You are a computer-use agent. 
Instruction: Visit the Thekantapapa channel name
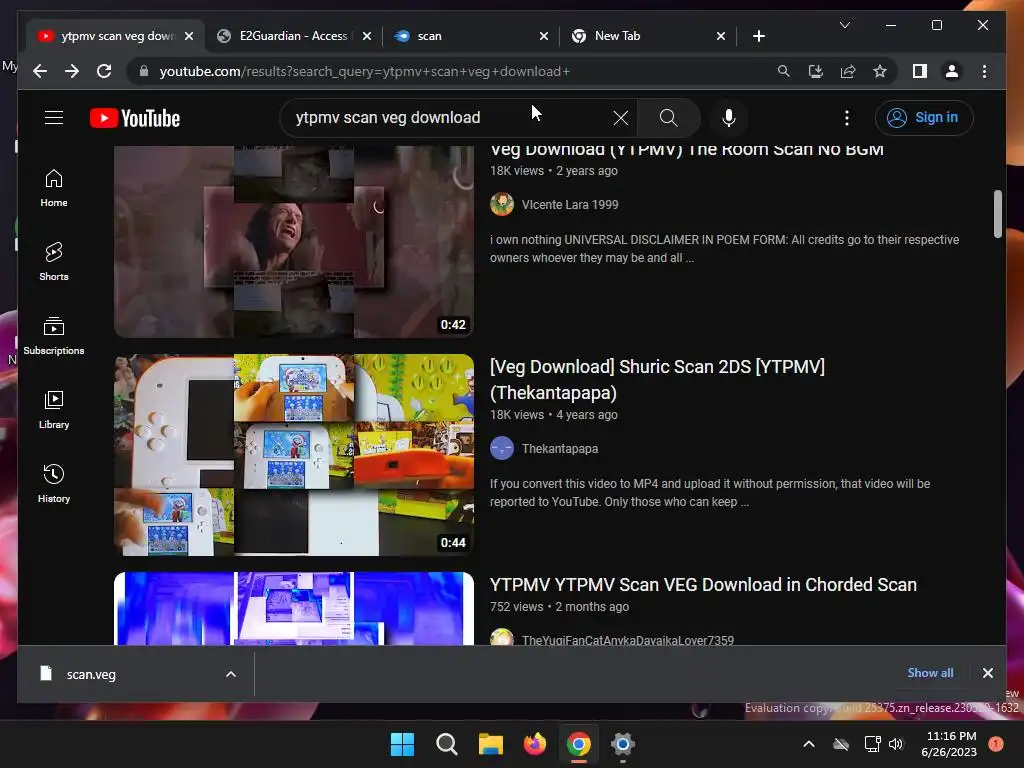560,449
